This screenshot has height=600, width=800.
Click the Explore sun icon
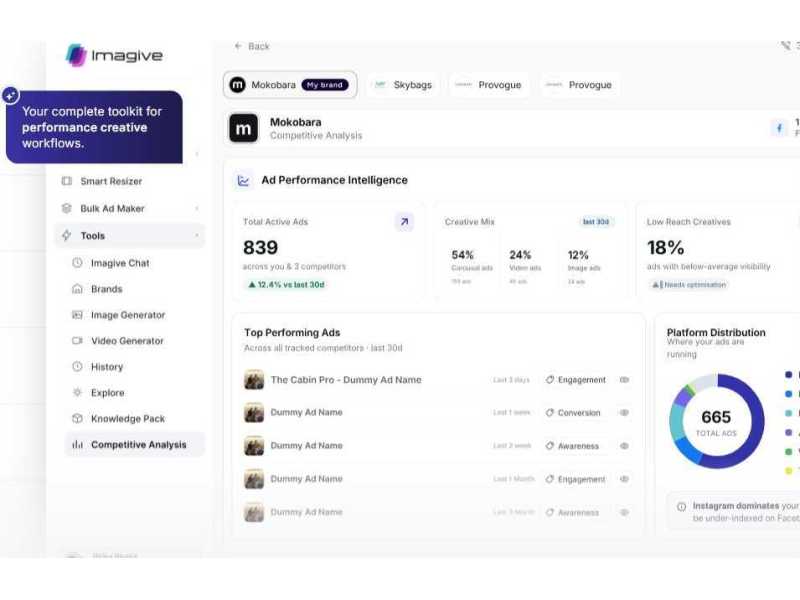(77, 392)
